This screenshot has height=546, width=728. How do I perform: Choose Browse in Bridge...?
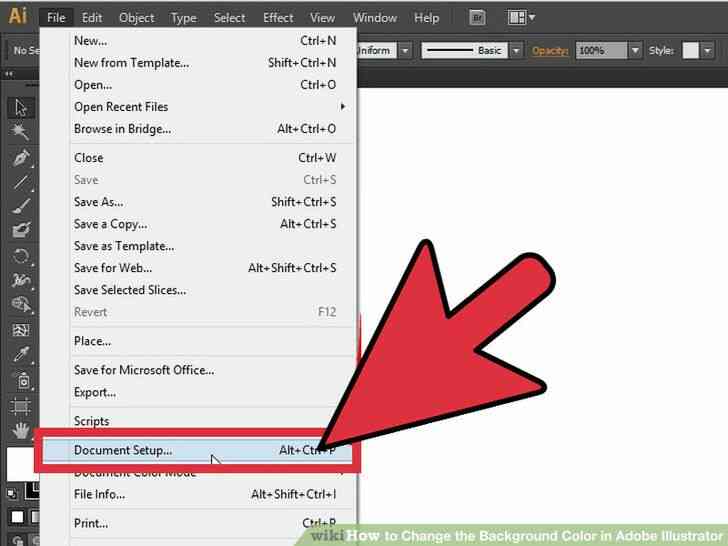[199, 129]
